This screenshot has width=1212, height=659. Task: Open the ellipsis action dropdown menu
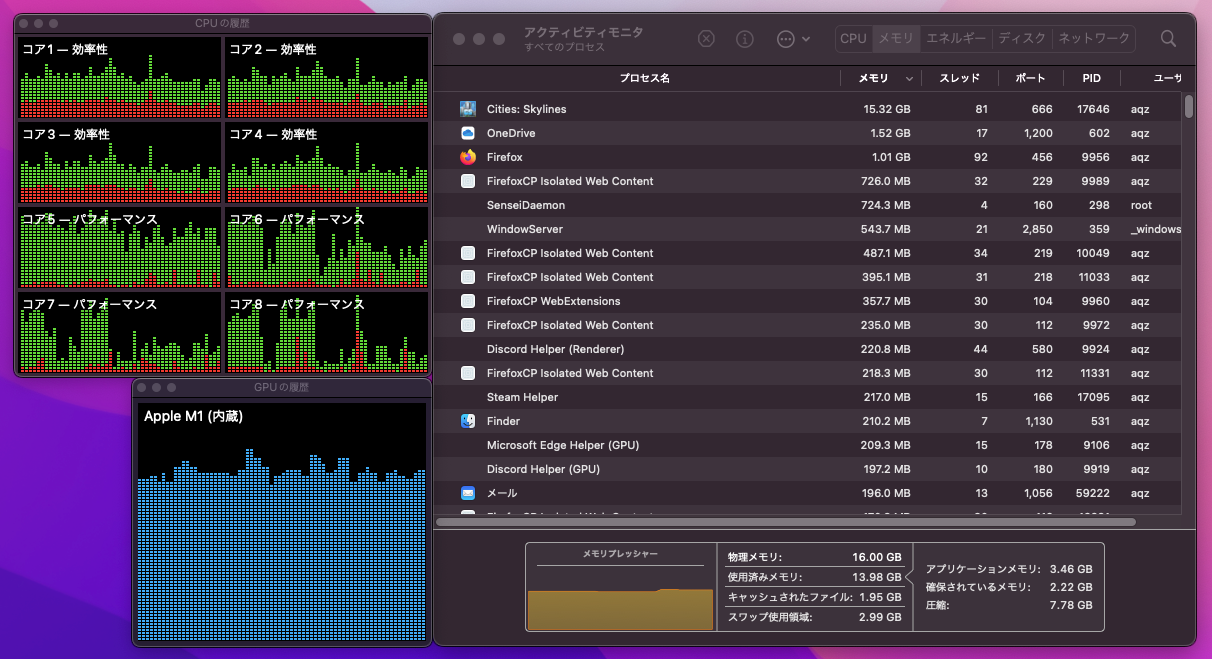792,39
